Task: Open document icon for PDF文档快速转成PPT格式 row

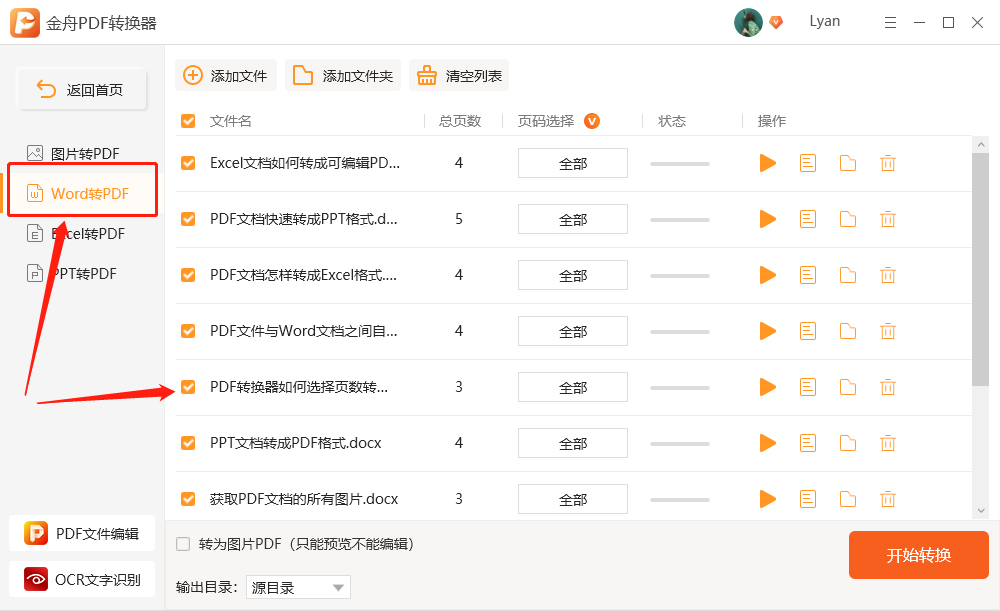Action: pyautogui.click(x=808, y=219)
